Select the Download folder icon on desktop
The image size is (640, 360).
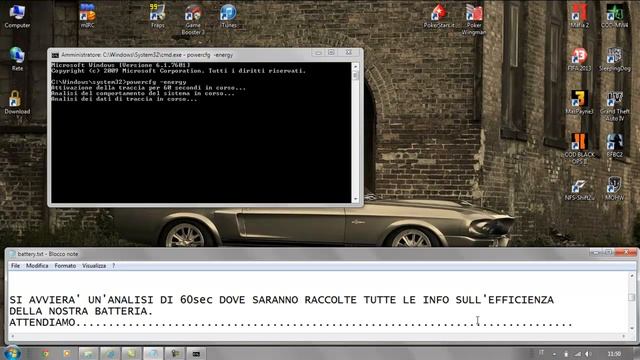coord(17,102)
